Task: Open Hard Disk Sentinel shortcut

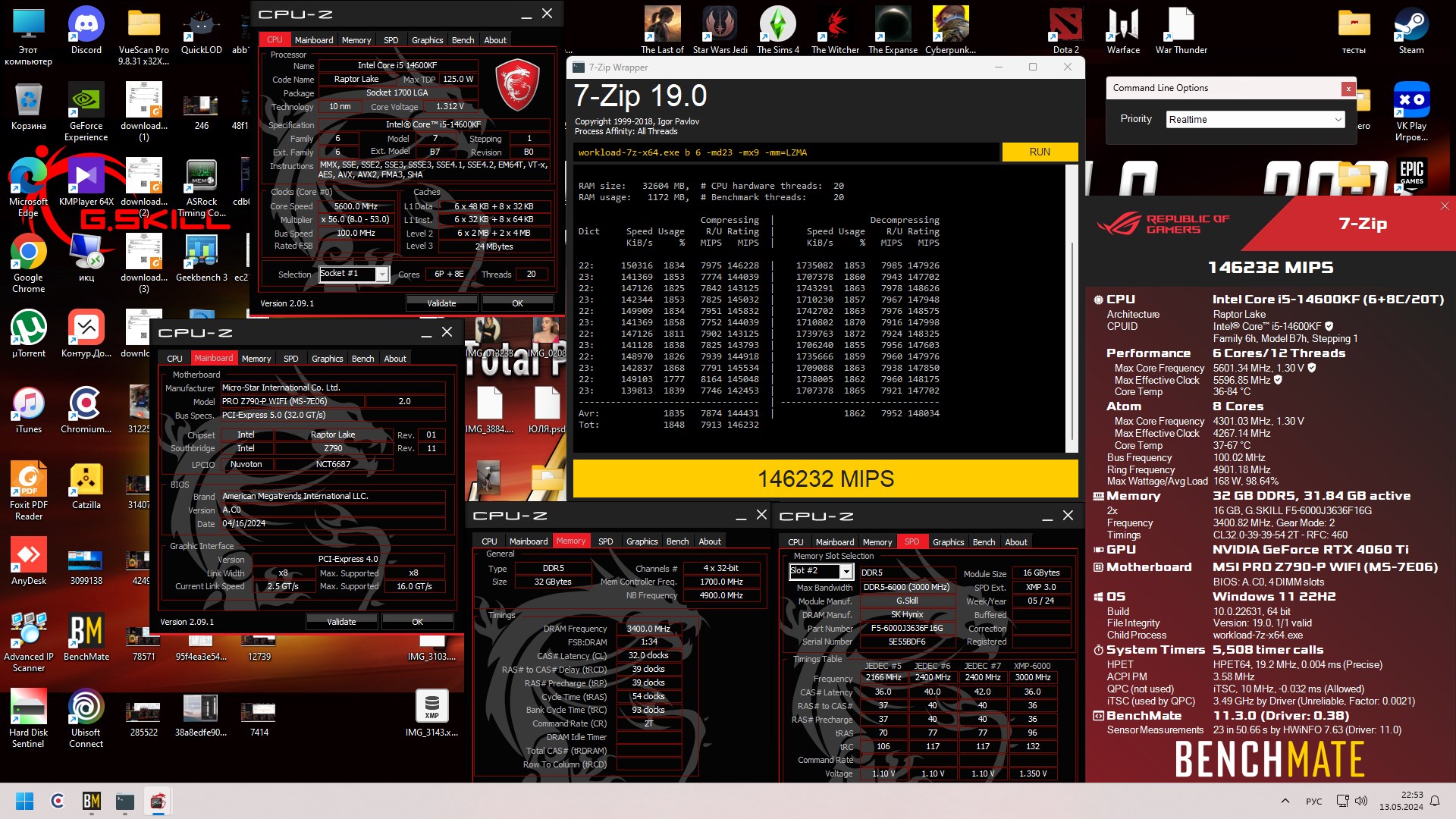Action: tap(29, 719)
